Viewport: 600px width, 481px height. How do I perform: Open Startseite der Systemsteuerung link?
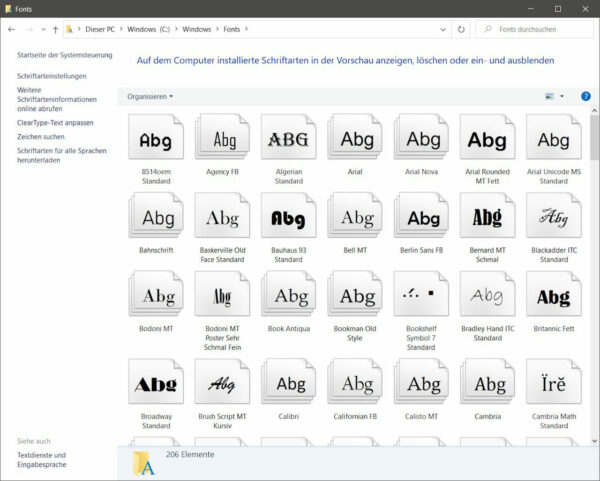click(65, 55)
